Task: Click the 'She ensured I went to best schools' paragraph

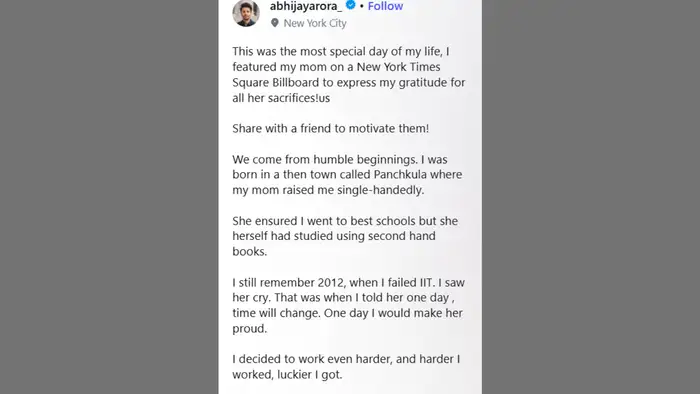Action: click(345, 236)
